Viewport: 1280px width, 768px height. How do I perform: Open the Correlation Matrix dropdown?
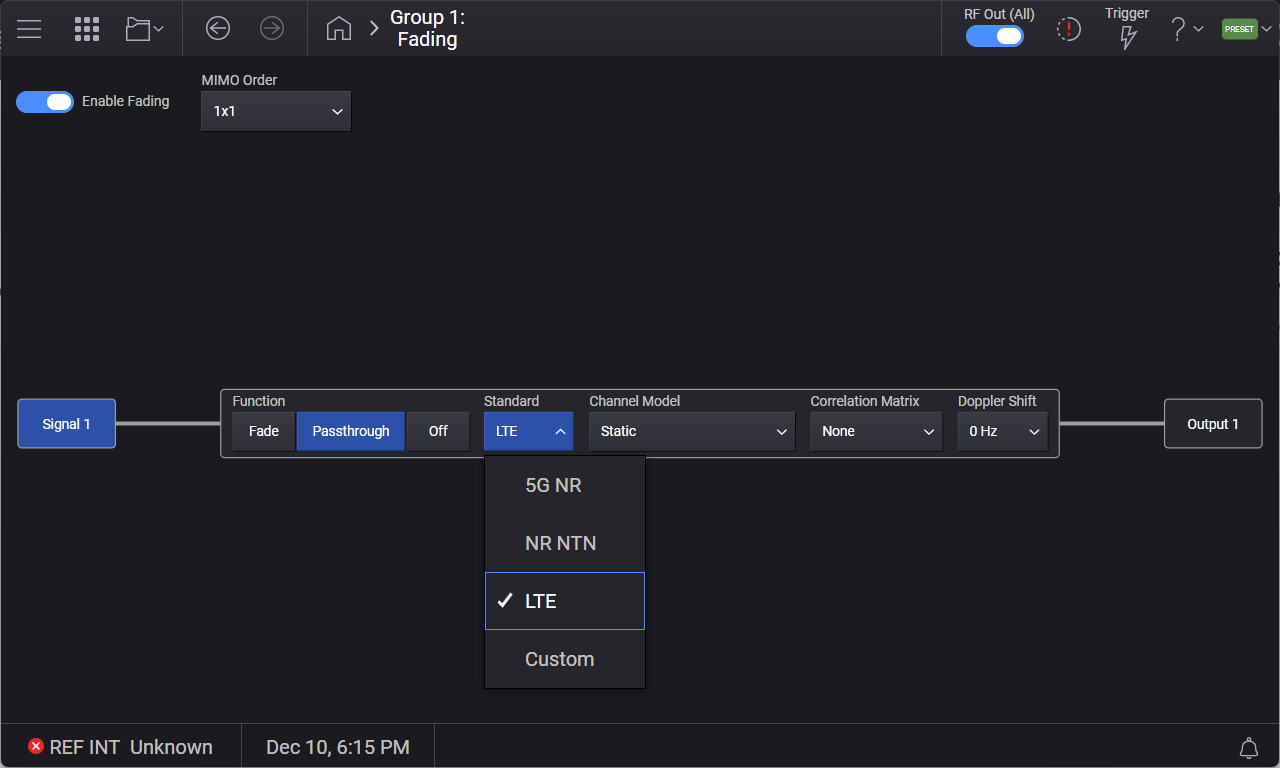876,431
